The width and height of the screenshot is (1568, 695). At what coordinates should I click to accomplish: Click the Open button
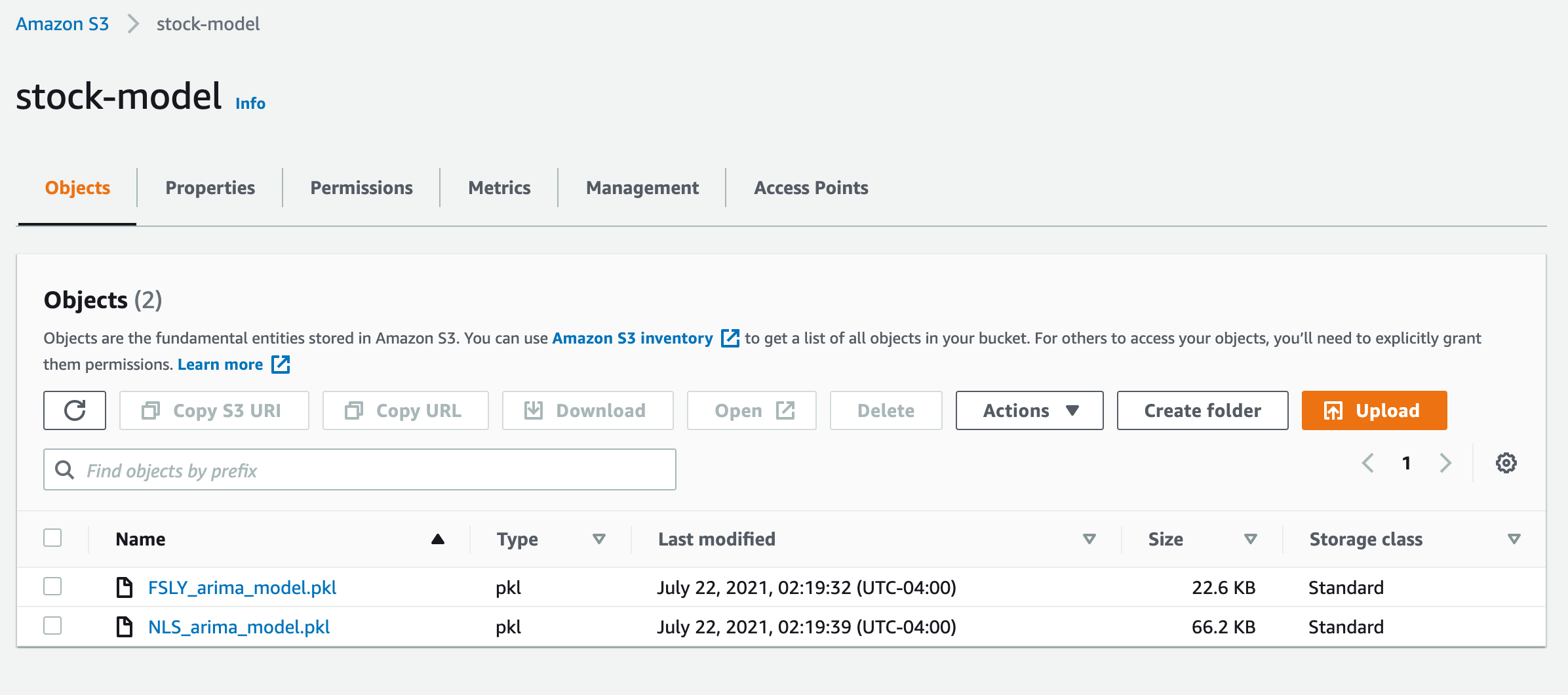pyautogui.click(x=752, y=410)
